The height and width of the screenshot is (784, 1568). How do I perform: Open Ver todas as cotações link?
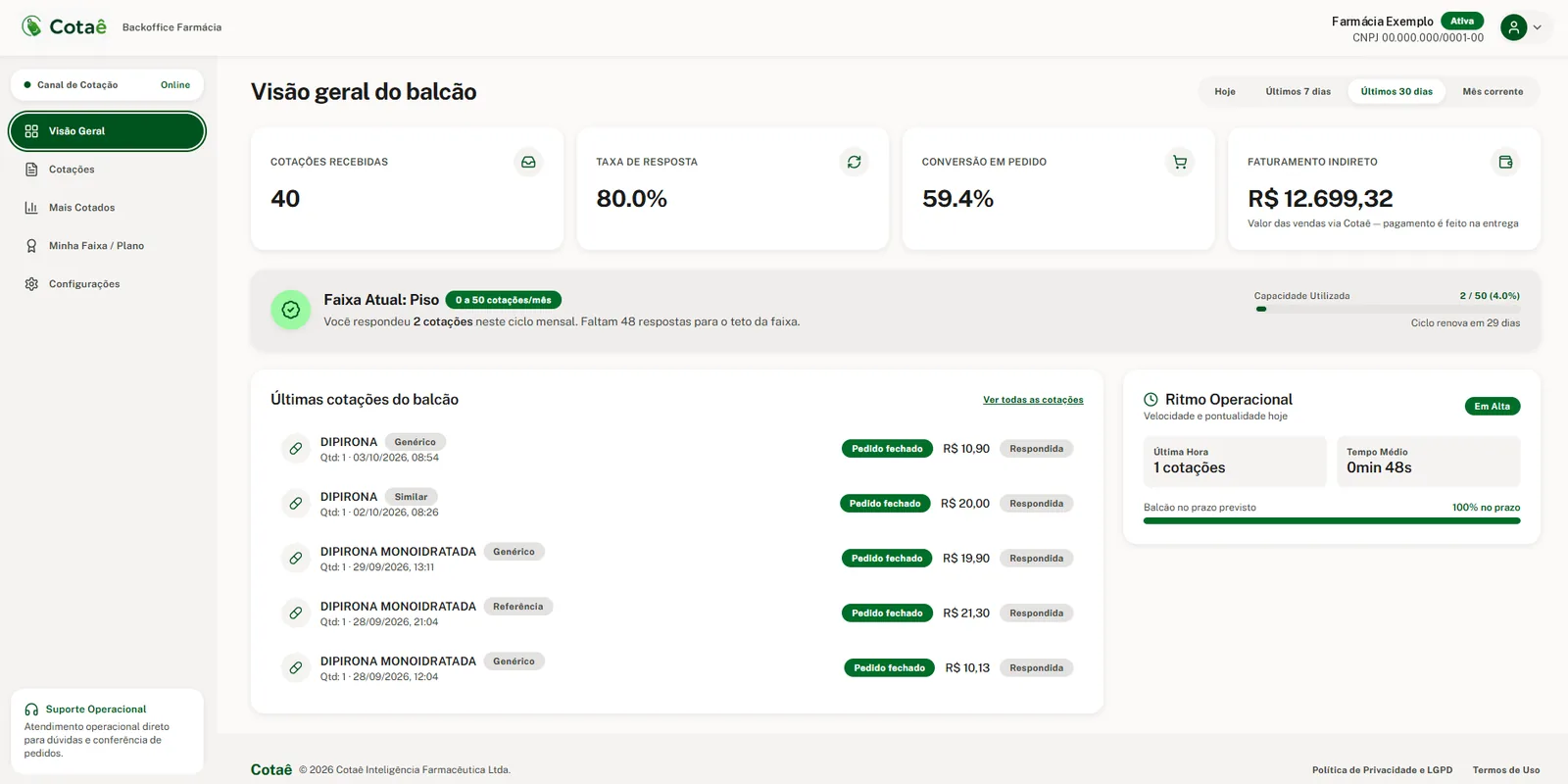pos(1033,400)
